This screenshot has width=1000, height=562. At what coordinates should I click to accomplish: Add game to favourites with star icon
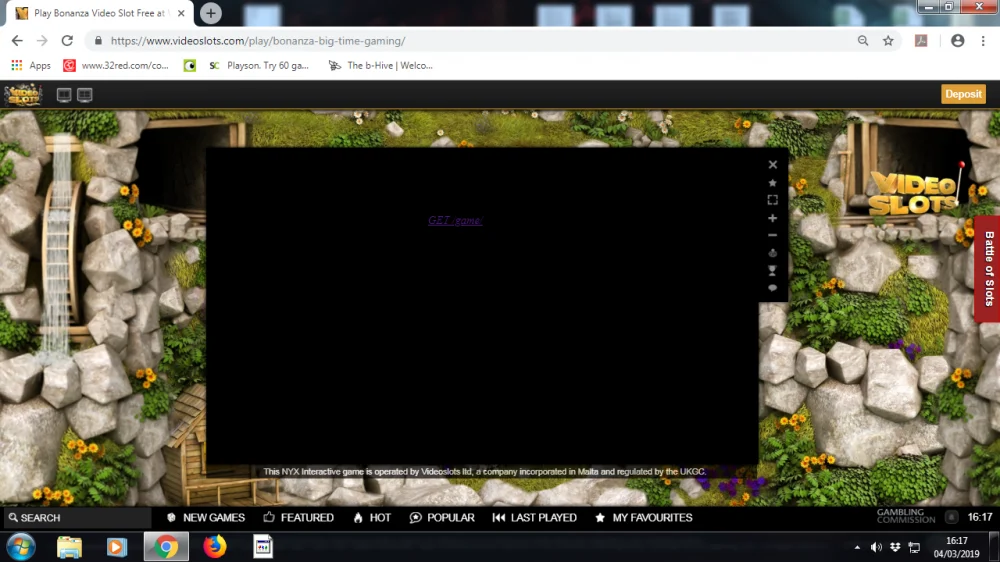tap(772, 182)
